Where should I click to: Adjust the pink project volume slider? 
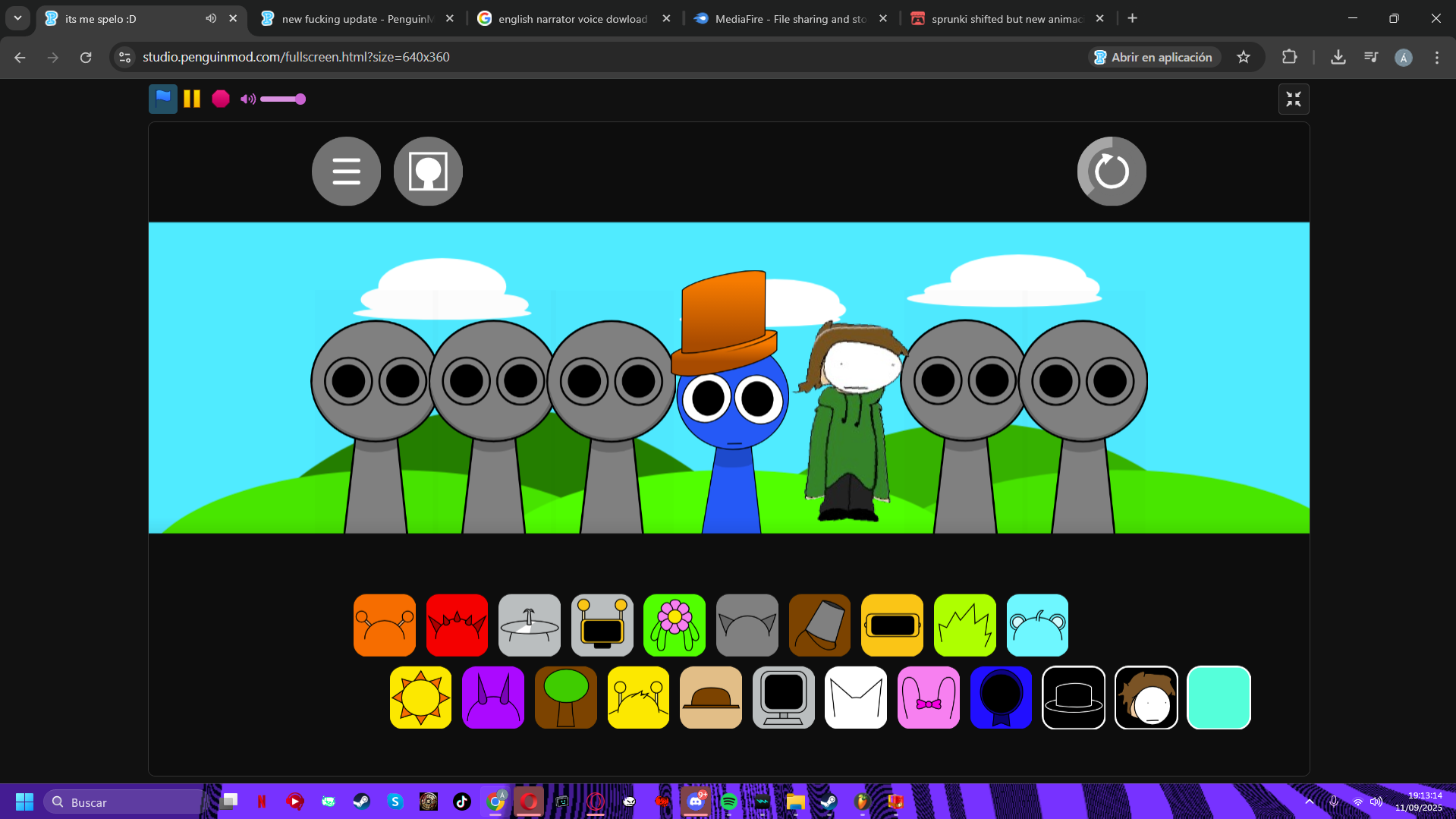283,99
